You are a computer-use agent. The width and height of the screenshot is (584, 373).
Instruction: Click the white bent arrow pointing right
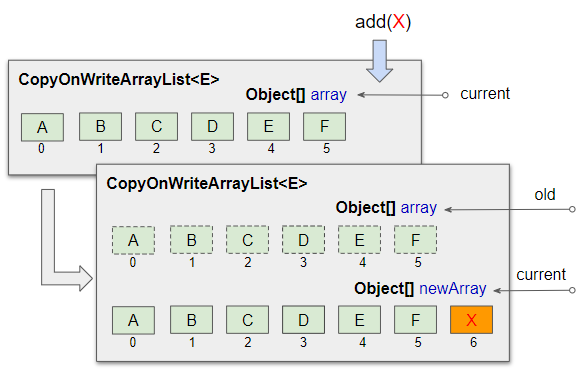click(x=66, y=240)
